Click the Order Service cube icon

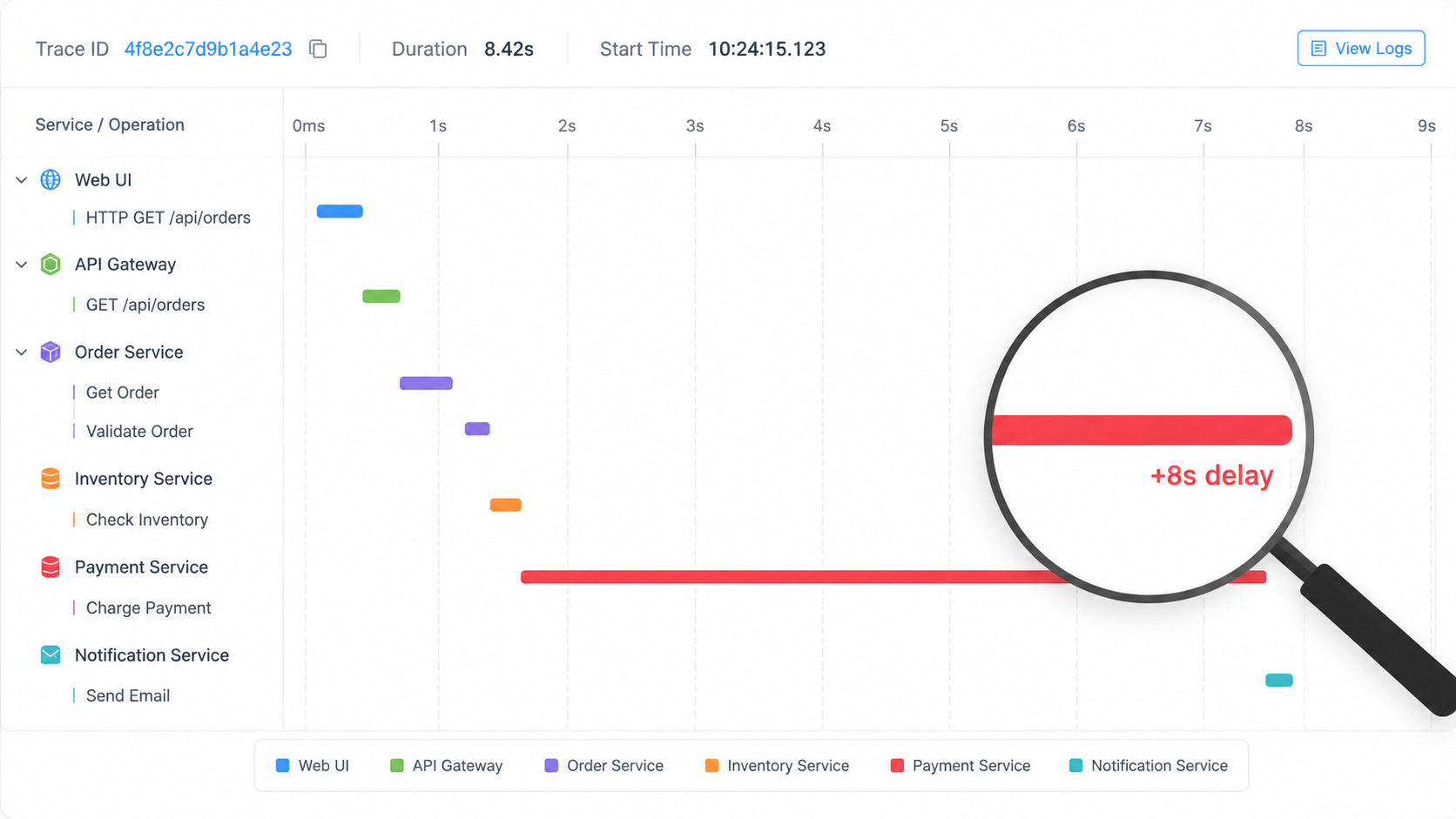click(51, 352)
